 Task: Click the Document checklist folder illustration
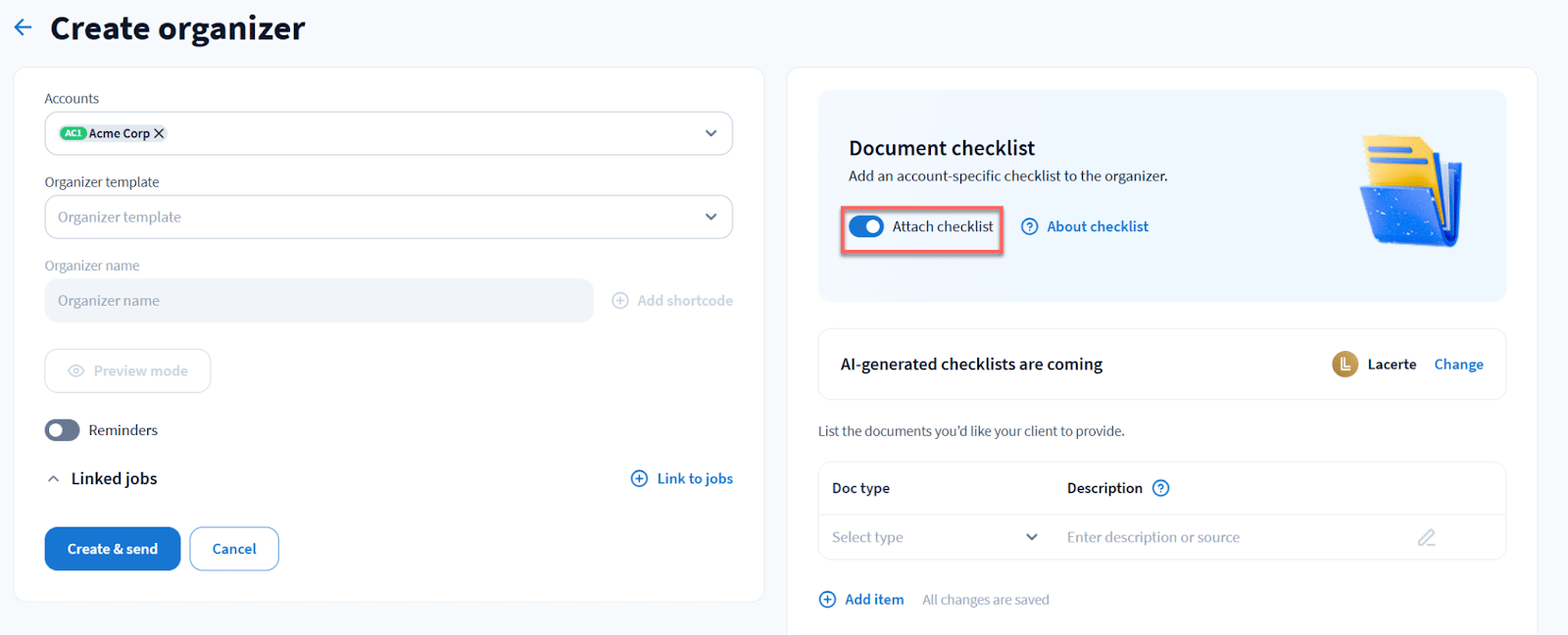pos(1411,191)
